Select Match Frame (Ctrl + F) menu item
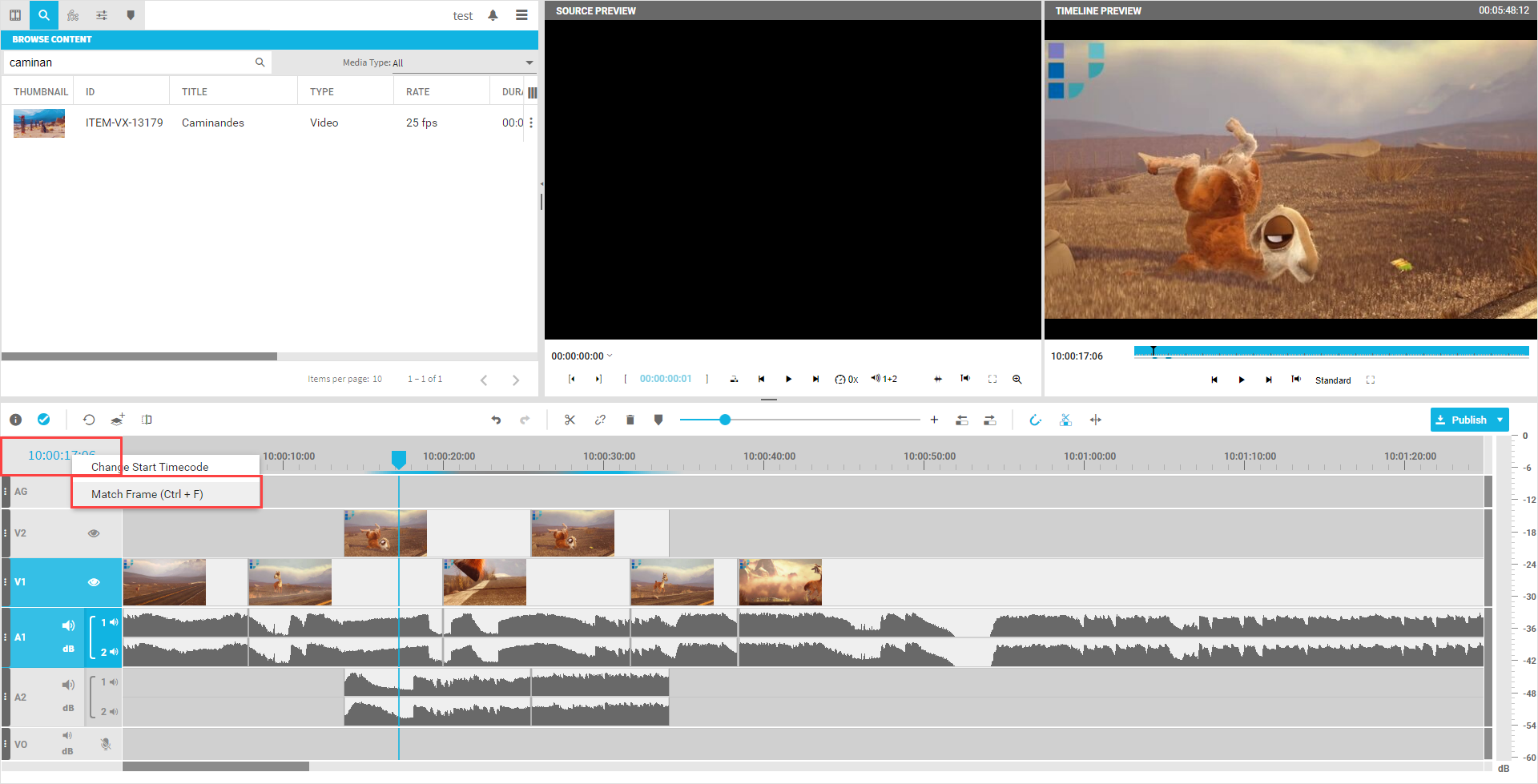Image resolution: width=1538 pixels, height=784 pixels. 147,494
